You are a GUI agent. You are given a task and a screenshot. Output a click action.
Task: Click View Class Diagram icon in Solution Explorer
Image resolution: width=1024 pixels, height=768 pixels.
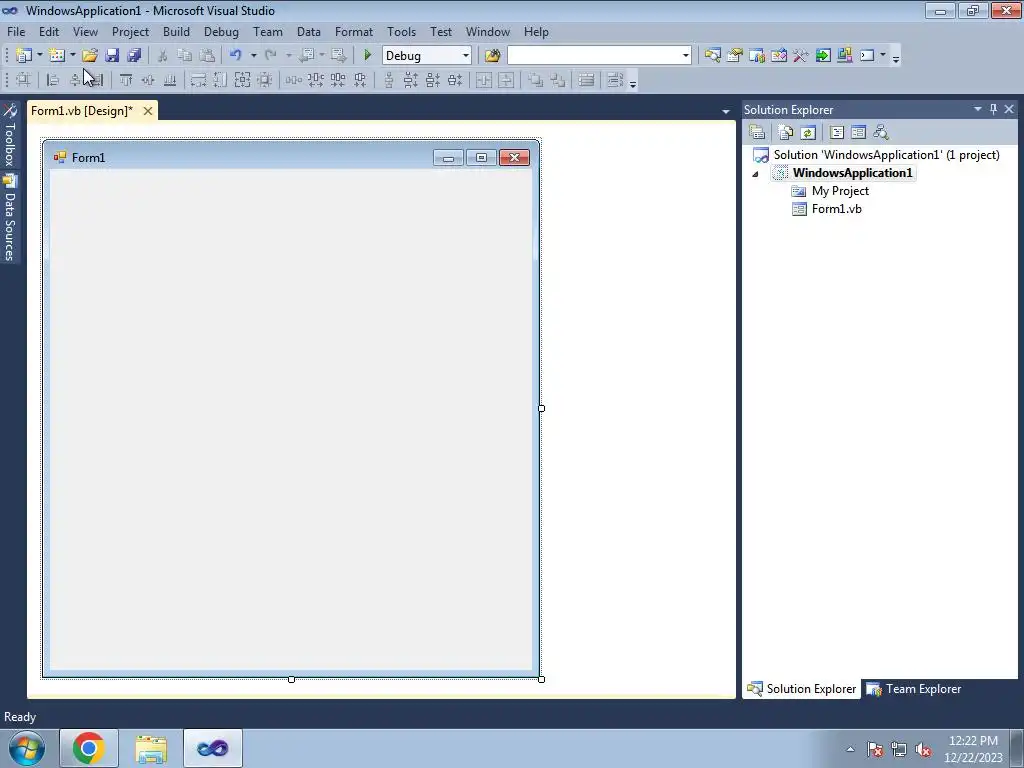pyautogui.click(x=881, y=133)
